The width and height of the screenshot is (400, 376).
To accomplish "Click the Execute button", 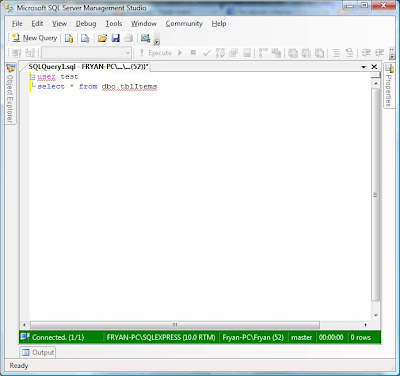I will 155,53.
